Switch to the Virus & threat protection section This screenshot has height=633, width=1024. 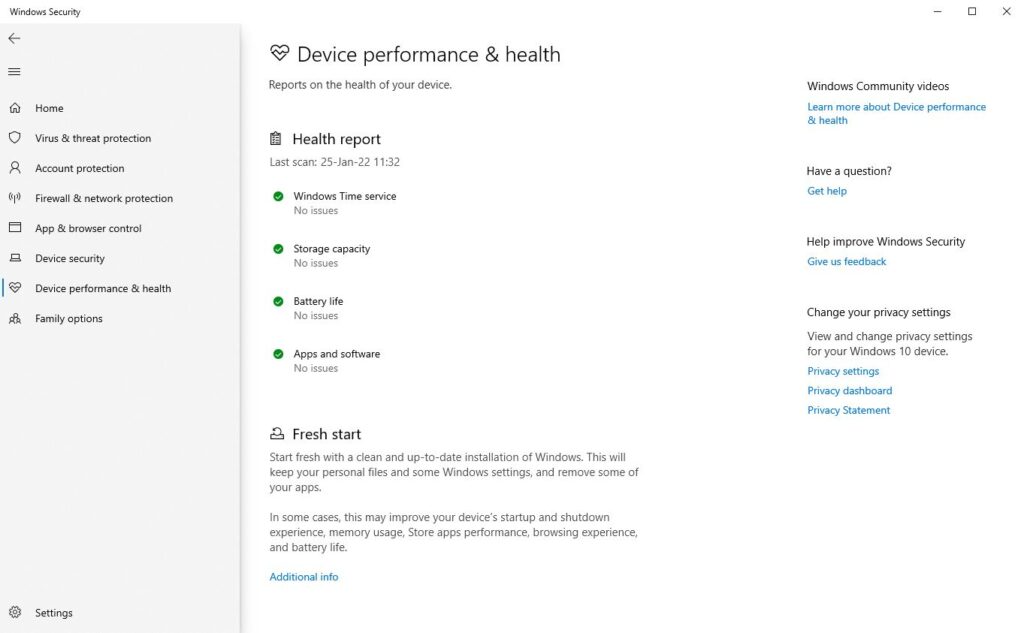[x=92, y=138]
